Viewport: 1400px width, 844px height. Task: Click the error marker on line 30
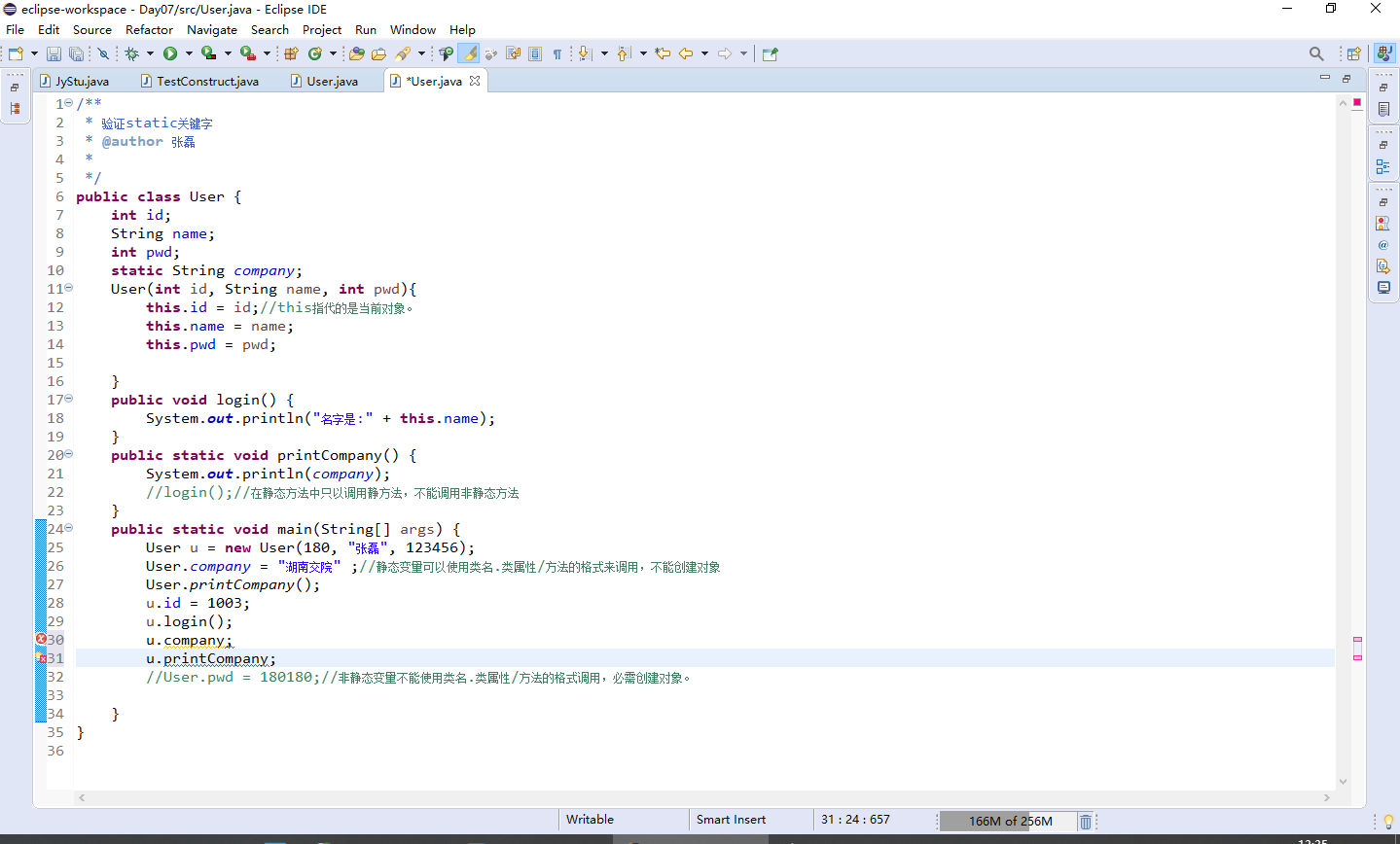(41, 639)
